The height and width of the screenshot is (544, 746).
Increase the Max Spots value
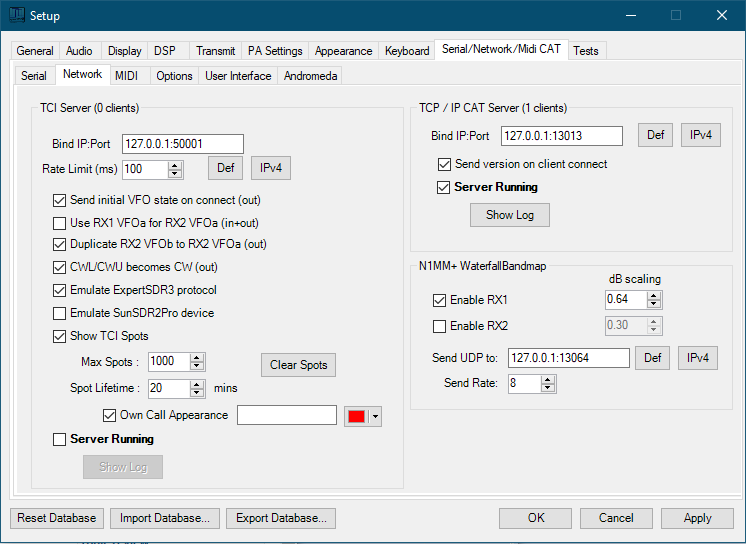(x=197, y=357)
